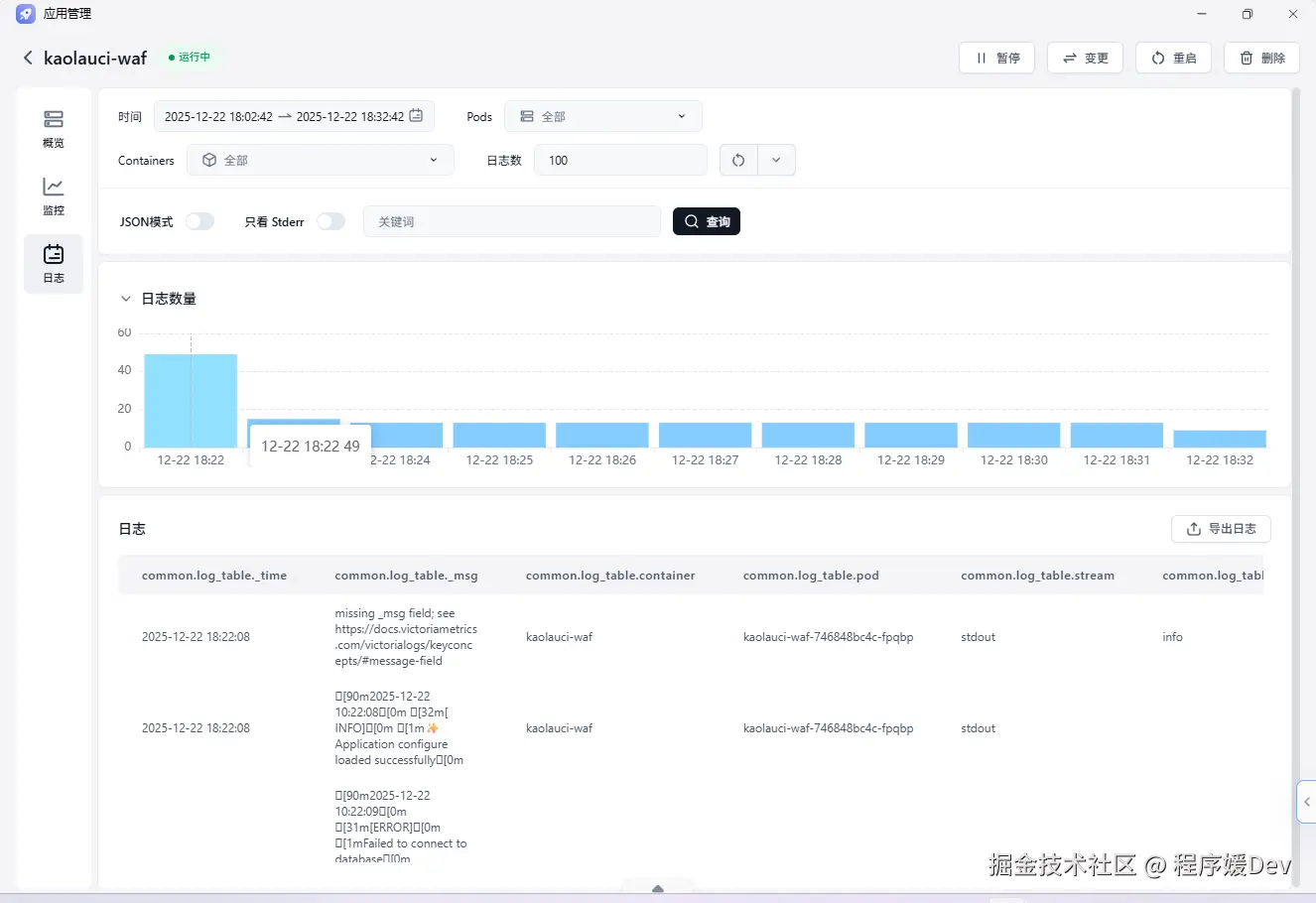Click the 删除 delete button
This screenshot has width=1316, height=903.
point(1261,58)
